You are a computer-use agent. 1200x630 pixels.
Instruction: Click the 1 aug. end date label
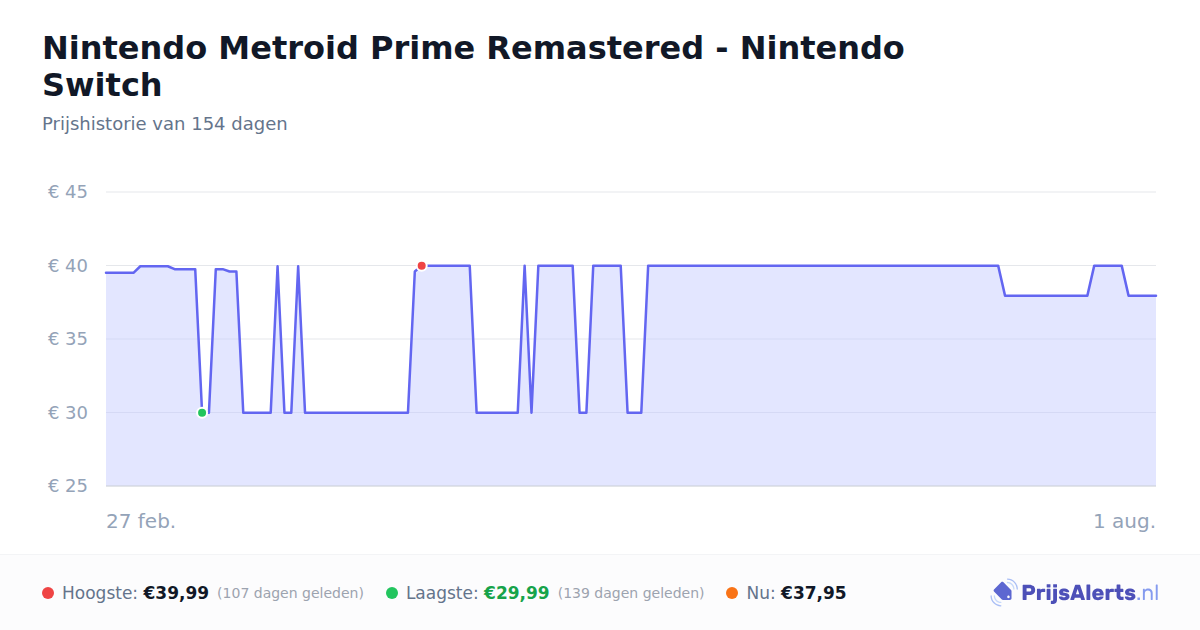tap(1124, 521)
